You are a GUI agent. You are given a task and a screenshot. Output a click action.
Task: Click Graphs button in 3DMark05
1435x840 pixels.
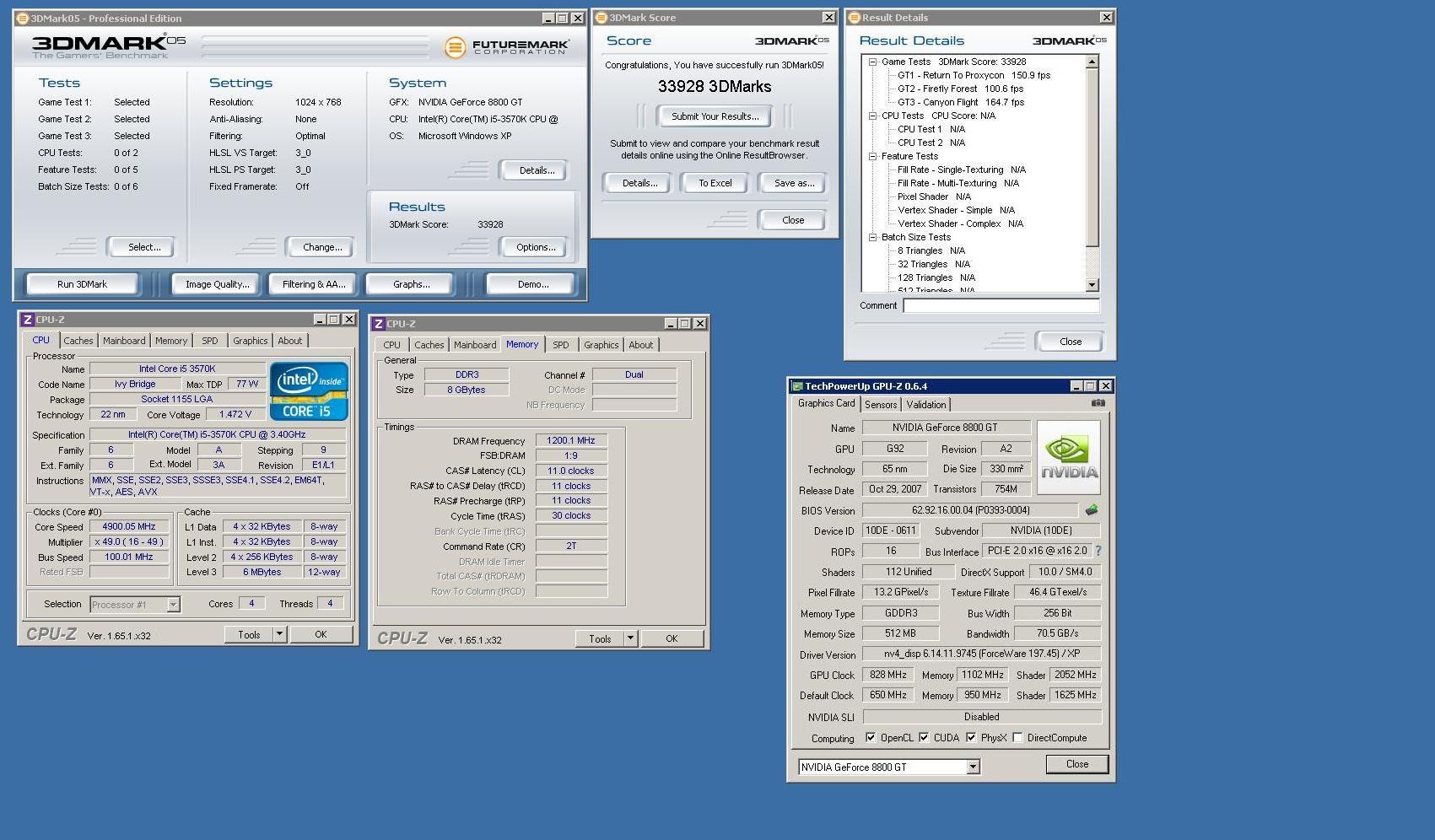(x=412, y=284)
